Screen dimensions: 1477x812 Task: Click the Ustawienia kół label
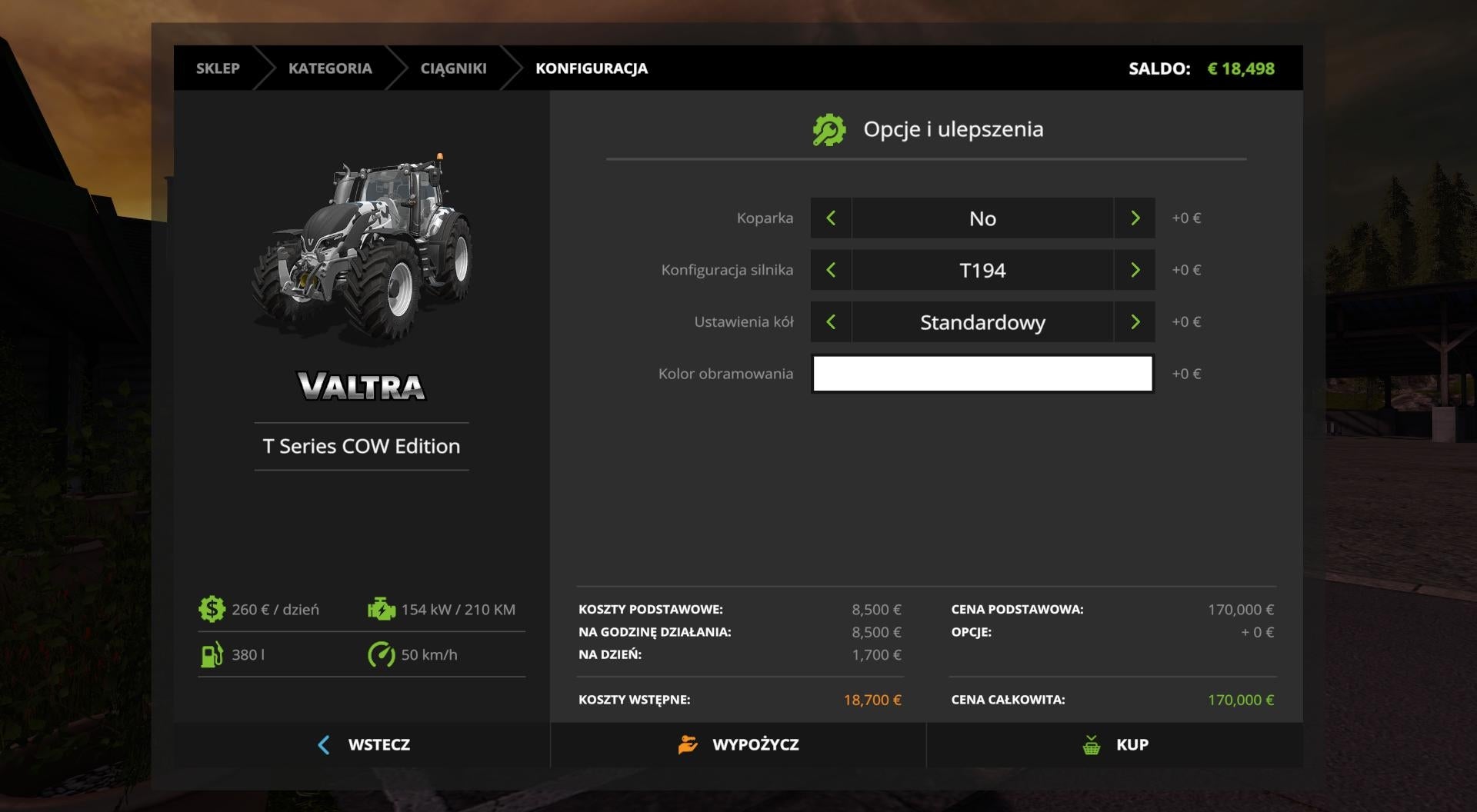pyautogui.click(x=744, y=321)
